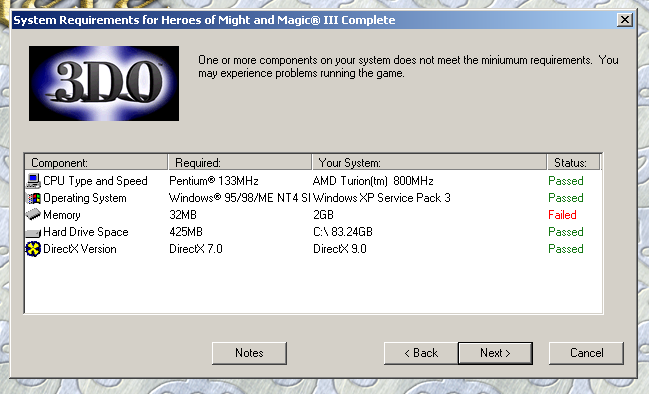The width and height of the screenshot is (649, 394).
Task: Go back with the Back button
Action: (x=421, y=353)
